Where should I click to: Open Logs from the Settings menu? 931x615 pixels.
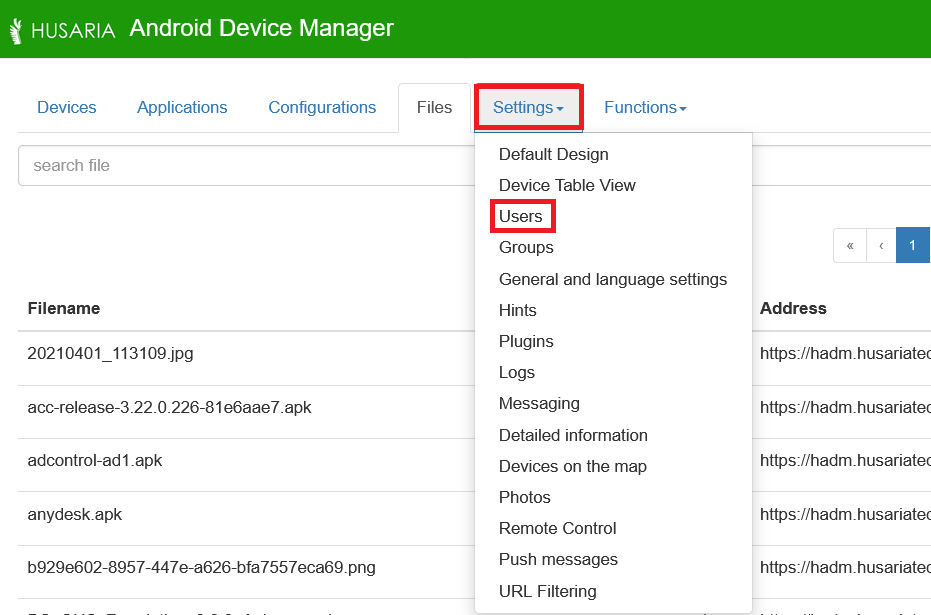pos(517,372)
